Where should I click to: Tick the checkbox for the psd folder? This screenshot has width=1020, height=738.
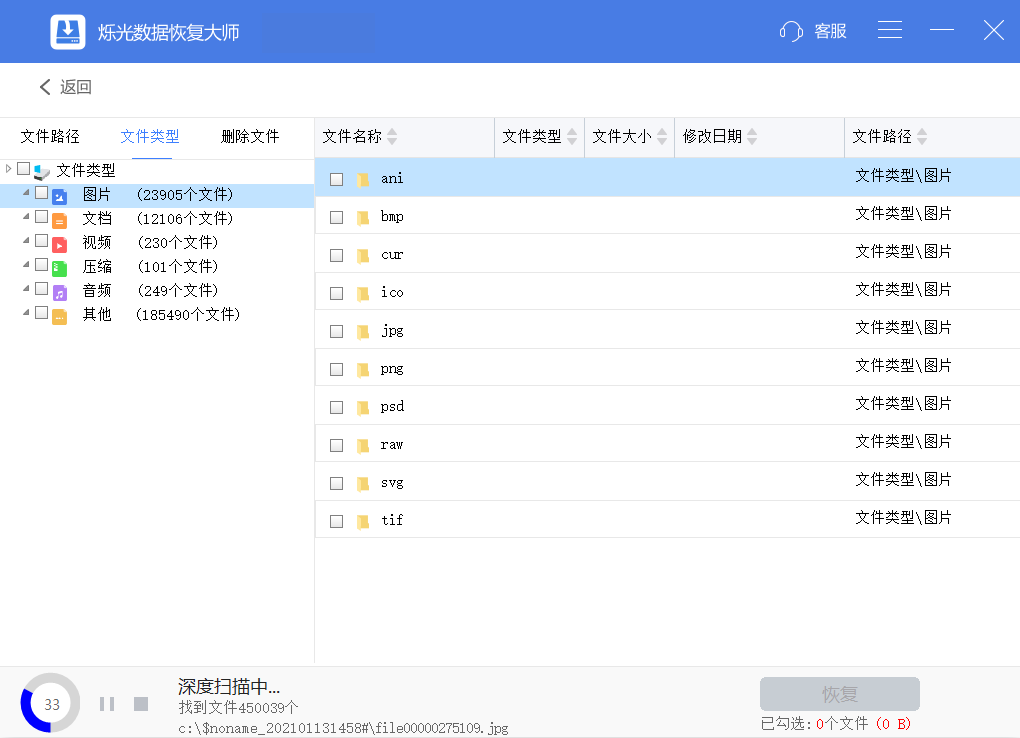[x=337, y=407]
